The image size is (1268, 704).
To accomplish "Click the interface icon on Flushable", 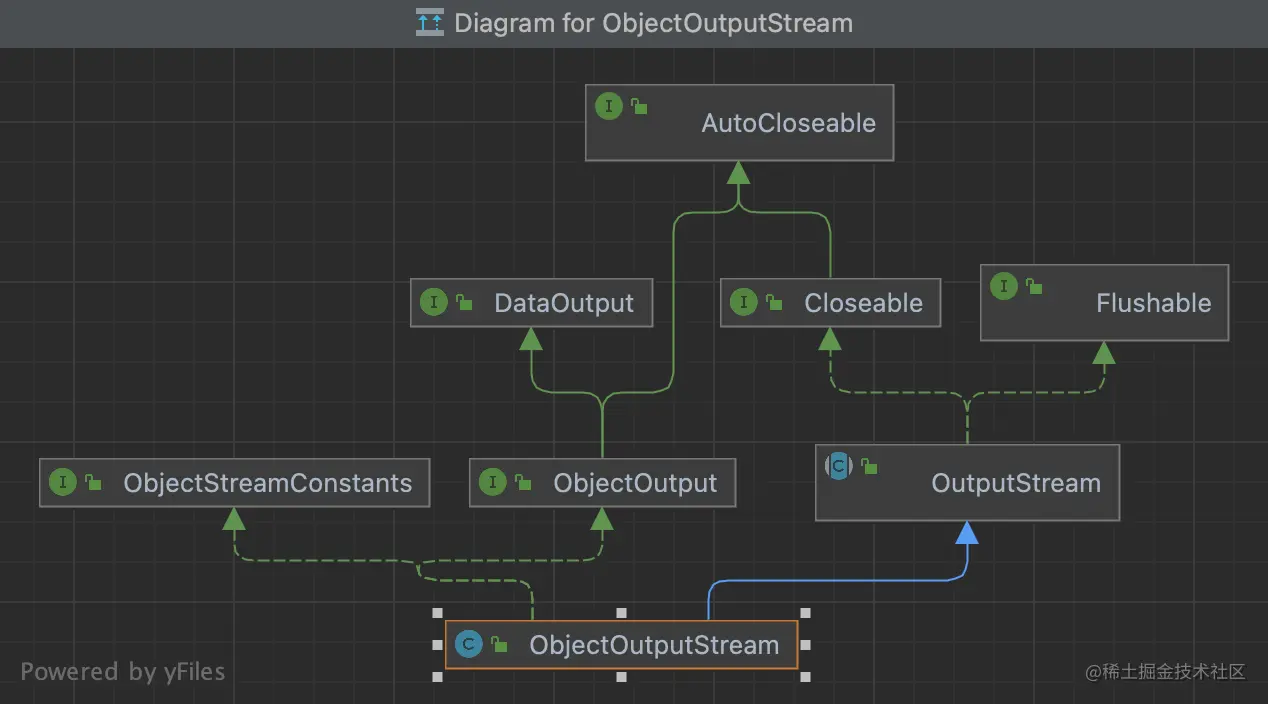I will pyautogui.click(x=1003, y=287).
